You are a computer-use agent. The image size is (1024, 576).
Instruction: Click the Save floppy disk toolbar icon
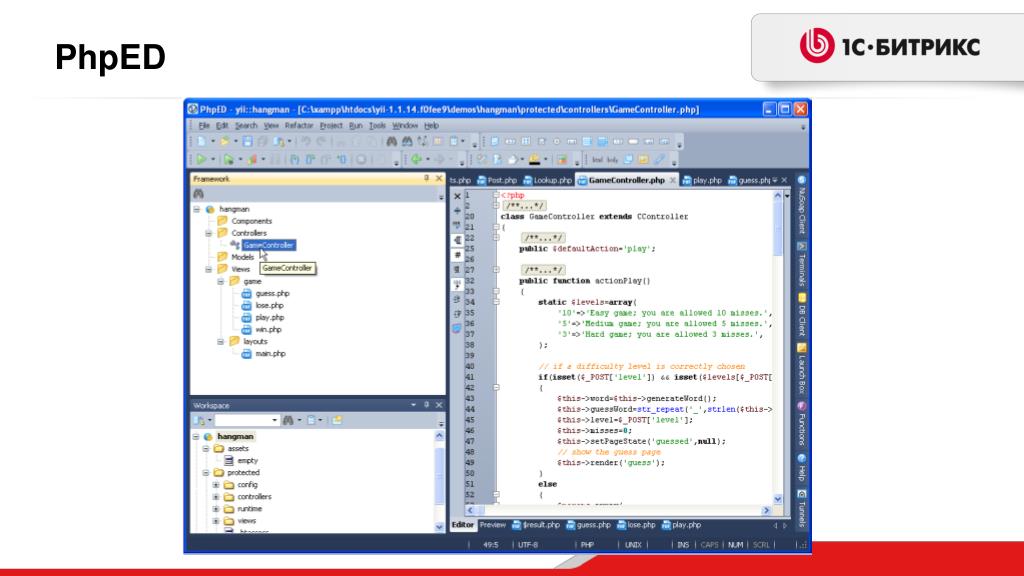tap(248, 141)
